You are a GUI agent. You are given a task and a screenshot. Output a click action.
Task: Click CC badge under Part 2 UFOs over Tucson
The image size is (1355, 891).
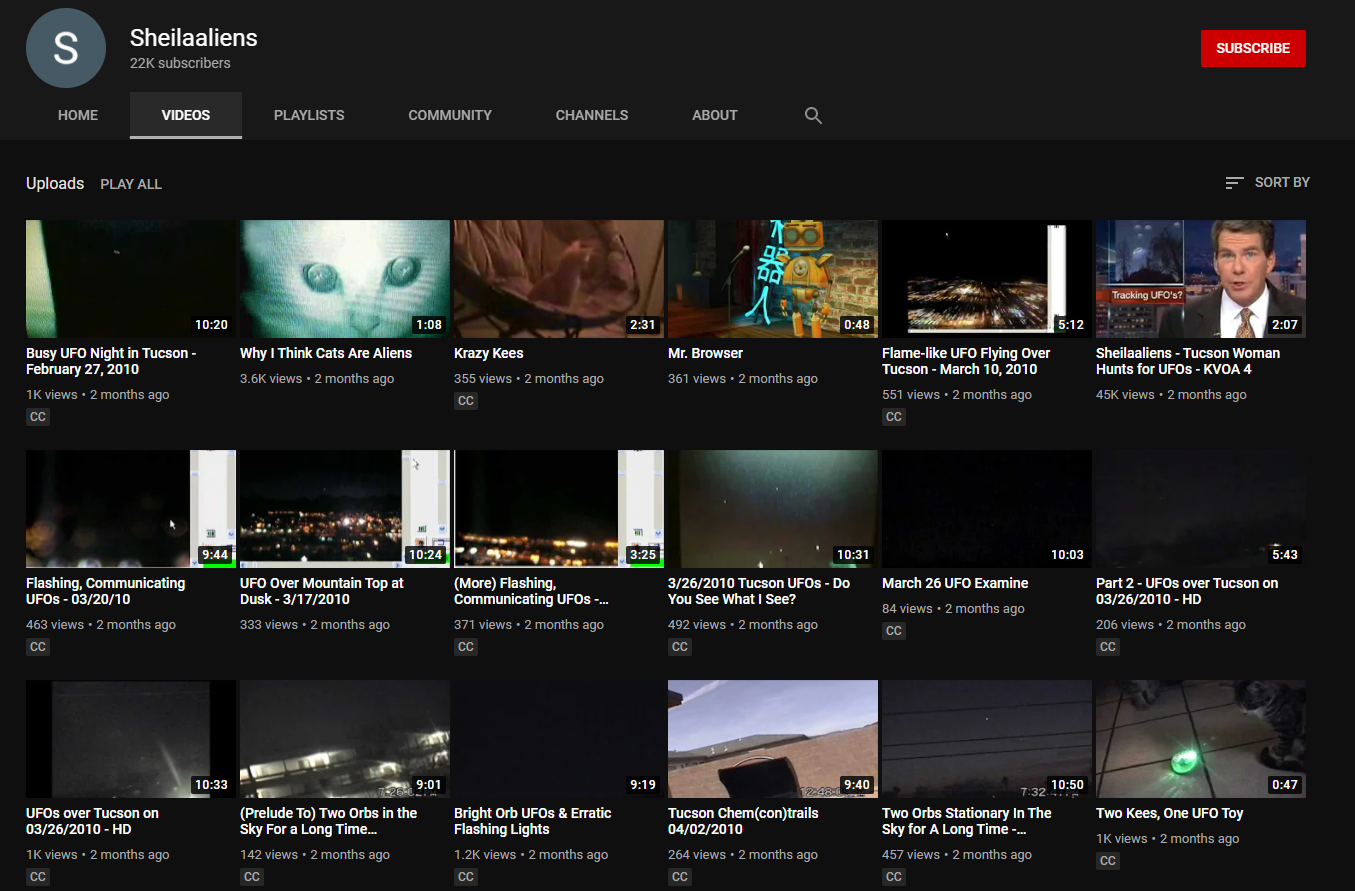click(1108, 647)
